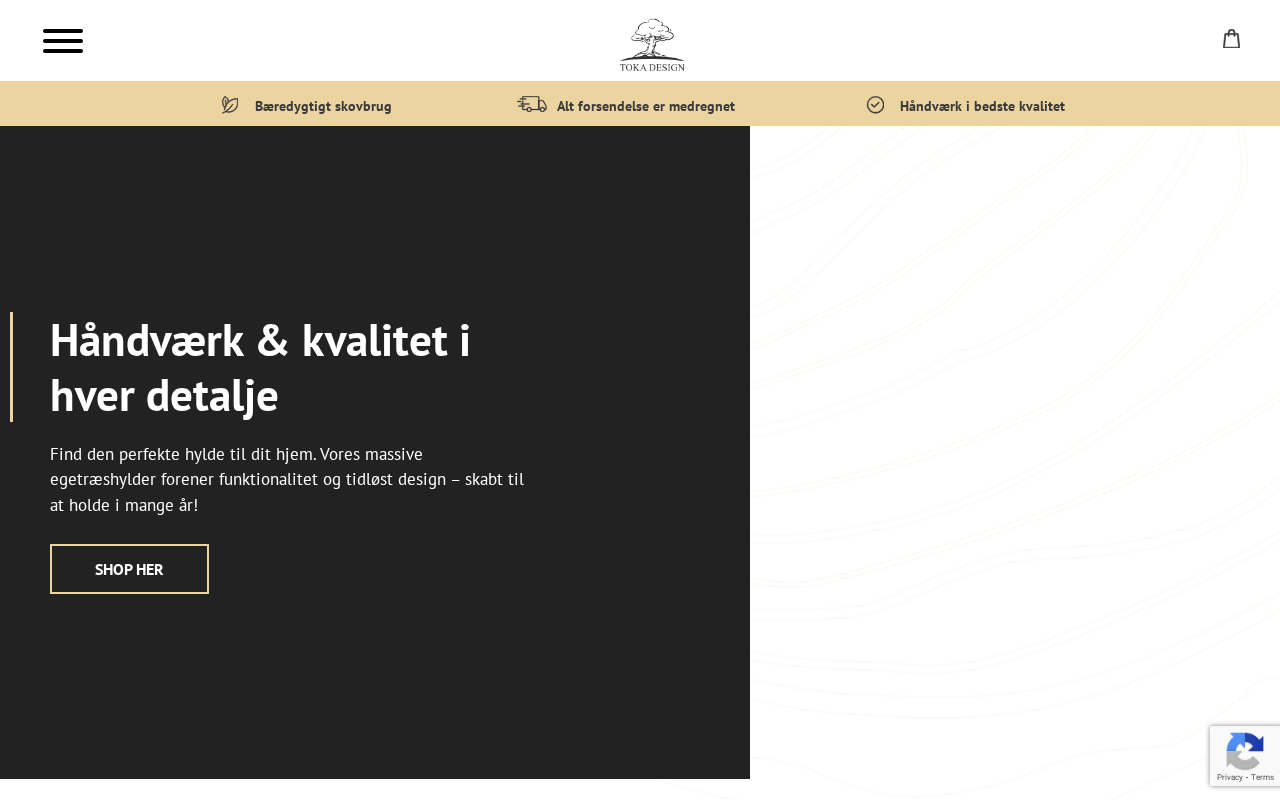Screen dimensions: 1280x800
Task: Open the reCAPTCHA Terms link
Action: (x=1262, y=777)
